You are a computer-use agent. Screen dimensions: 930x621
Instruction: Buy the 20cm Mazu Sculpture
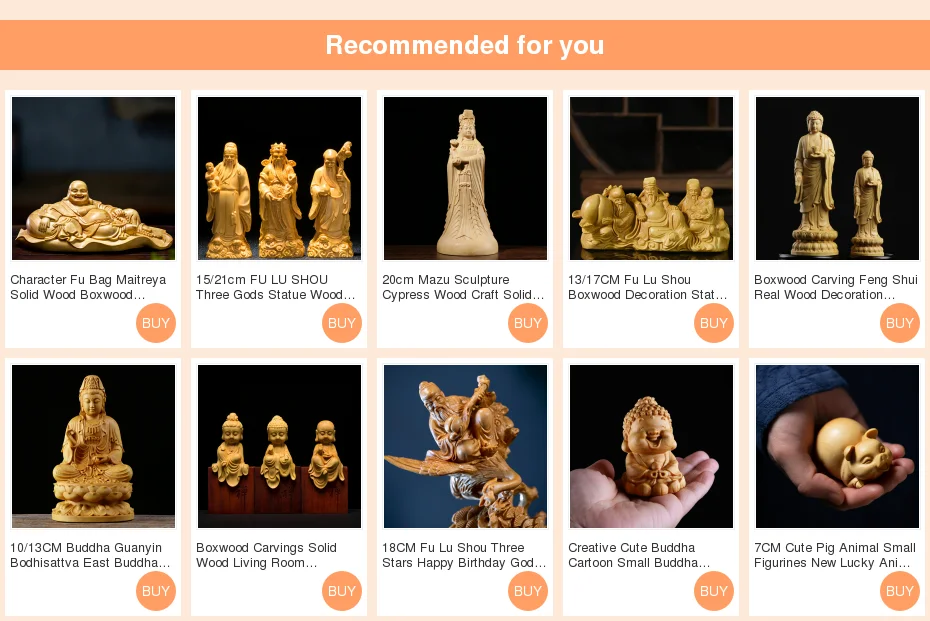[x=528, y=323]
